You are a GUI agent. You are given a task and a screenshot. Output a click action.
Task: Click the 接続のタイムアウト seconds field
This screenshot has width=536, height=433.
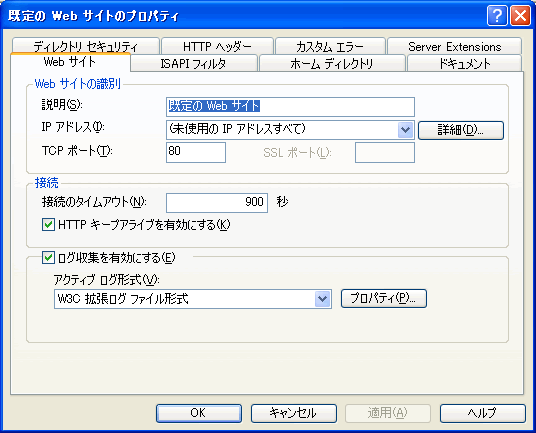tap(217, 203)
